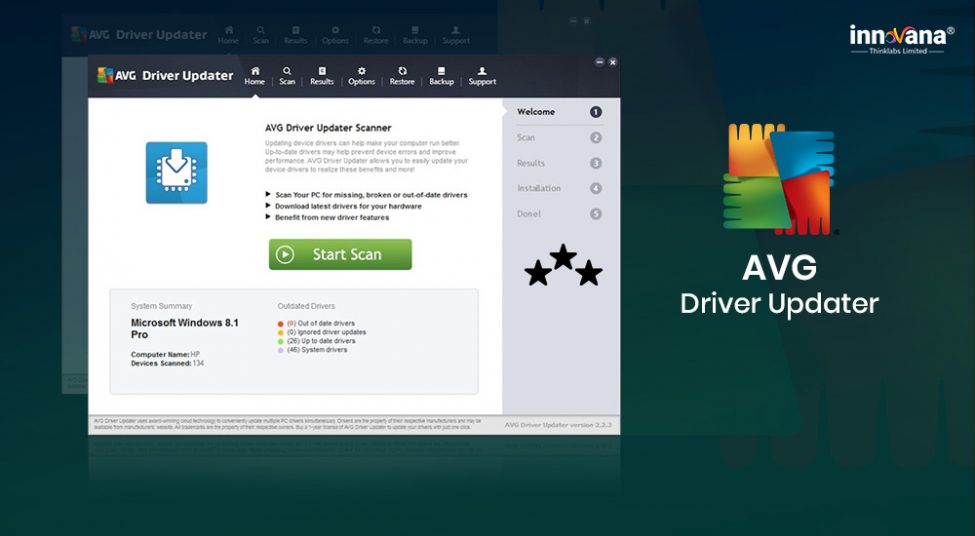This screenshot has height=536, width=975.
Task: Click Backup in the background AVG window
Action: (x=415, y=35)
